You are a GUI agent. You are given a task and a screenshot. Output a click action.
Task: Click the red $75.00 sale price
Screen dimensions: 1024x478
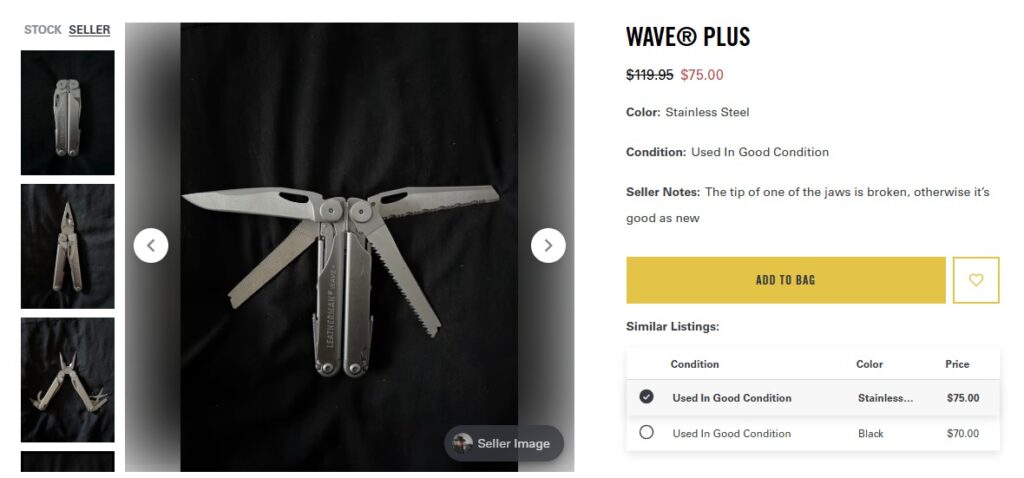(701, 75)
